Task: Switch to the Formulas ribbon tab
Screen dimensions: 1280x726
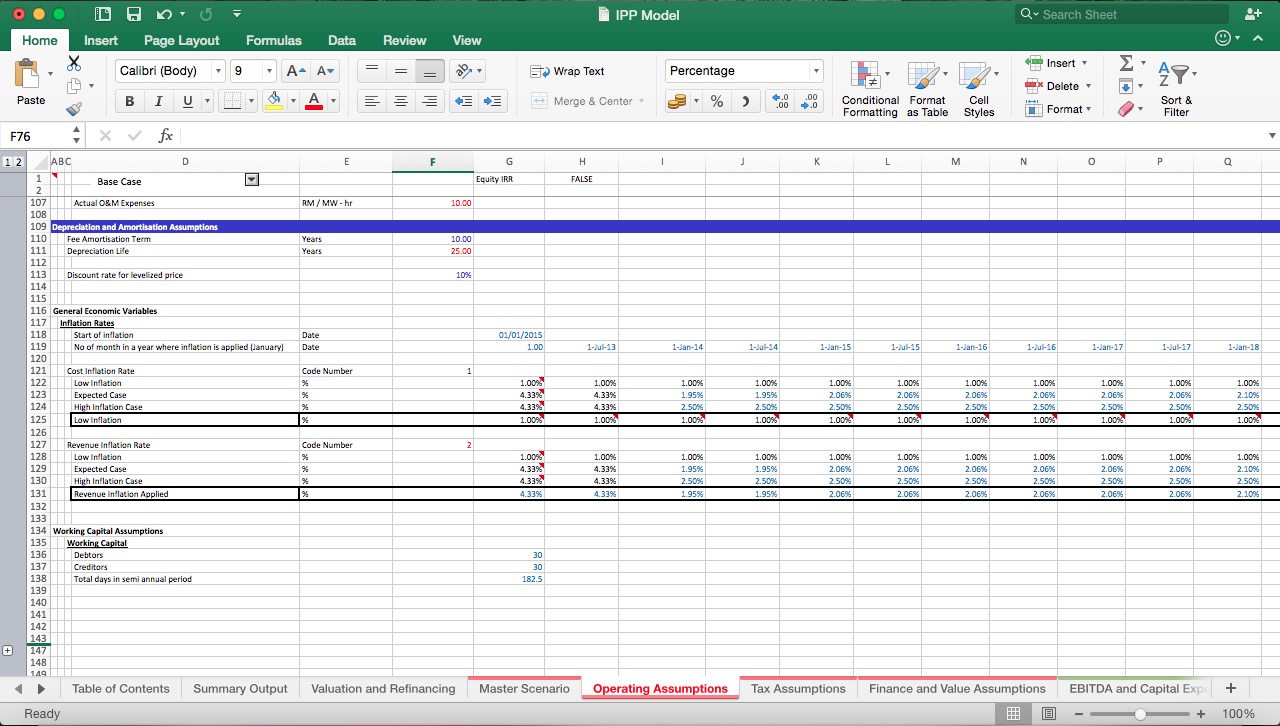Action: (x=273, y=40)
